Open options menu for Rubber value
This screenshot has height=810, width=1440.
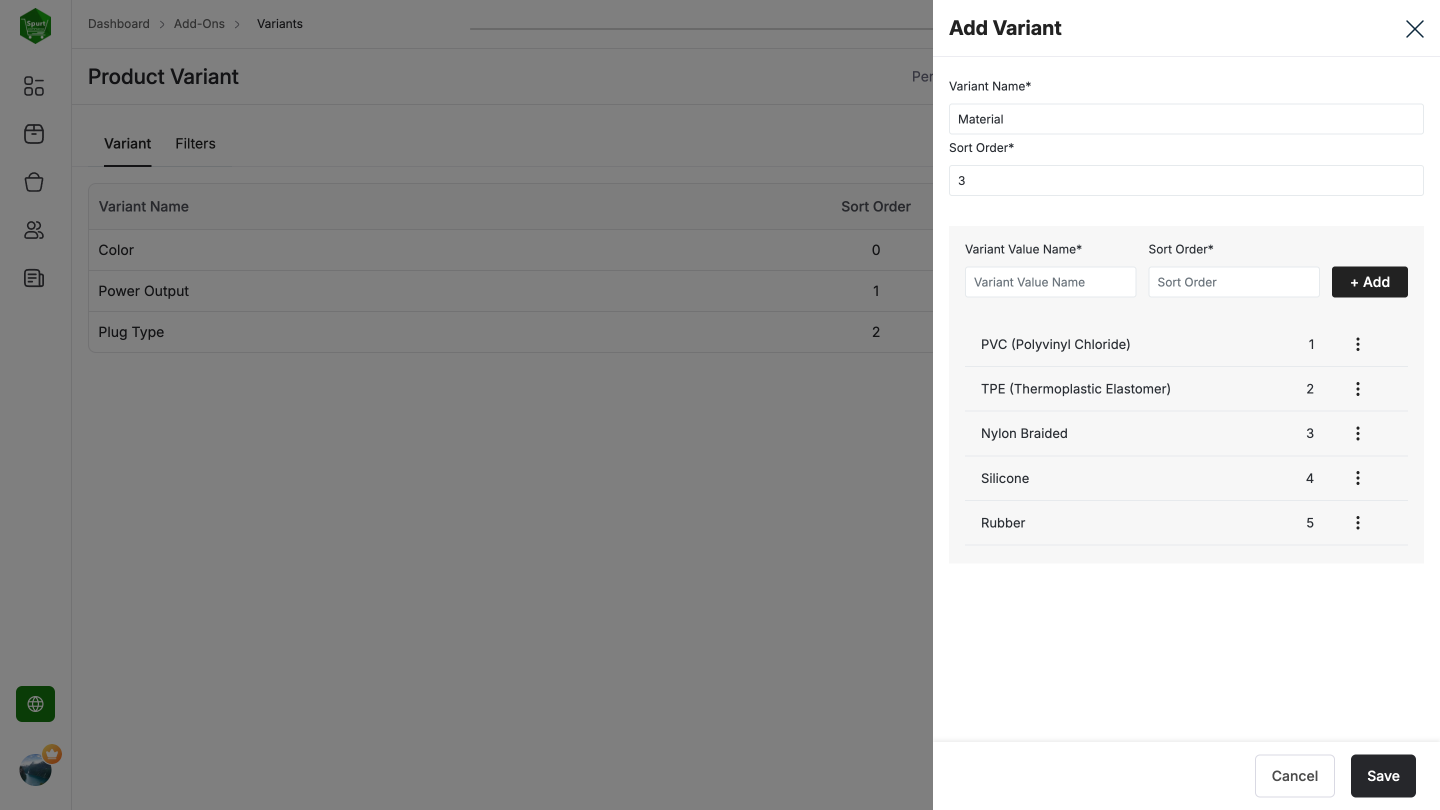tap(1357, 522)
